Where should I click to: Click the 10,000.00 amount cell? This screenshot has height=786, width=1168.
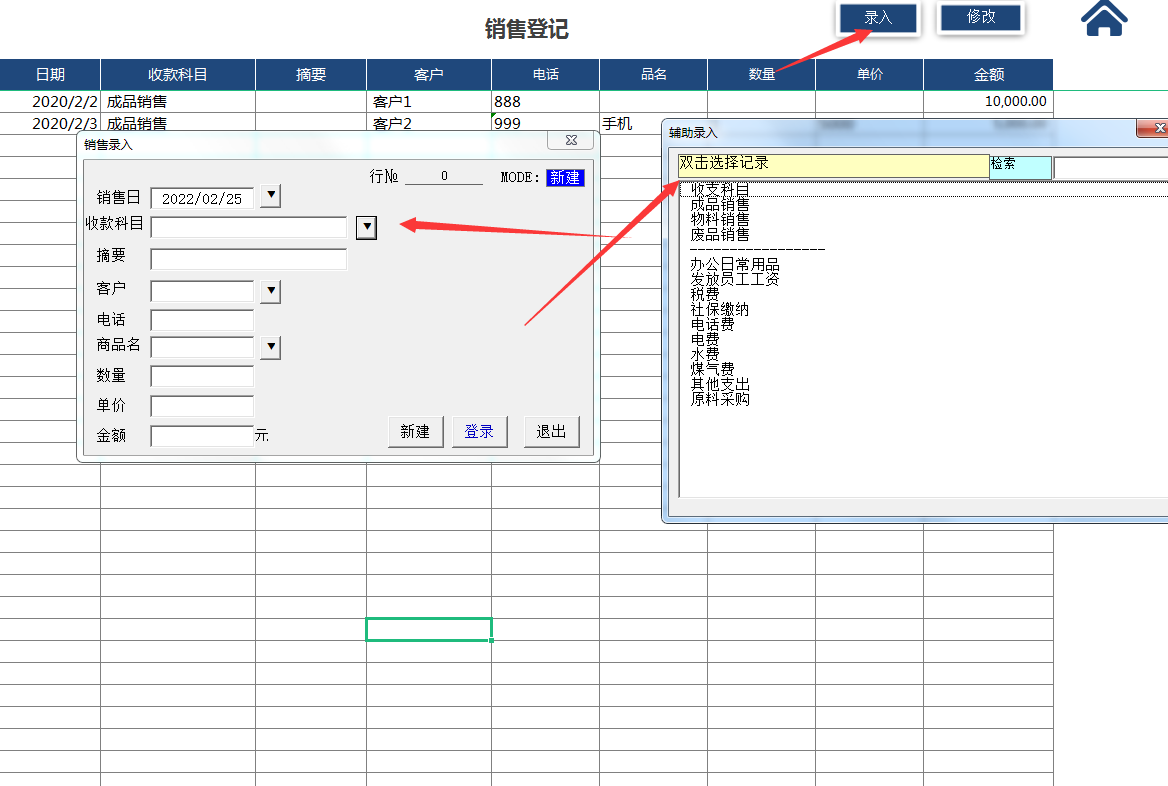point(988,101)
